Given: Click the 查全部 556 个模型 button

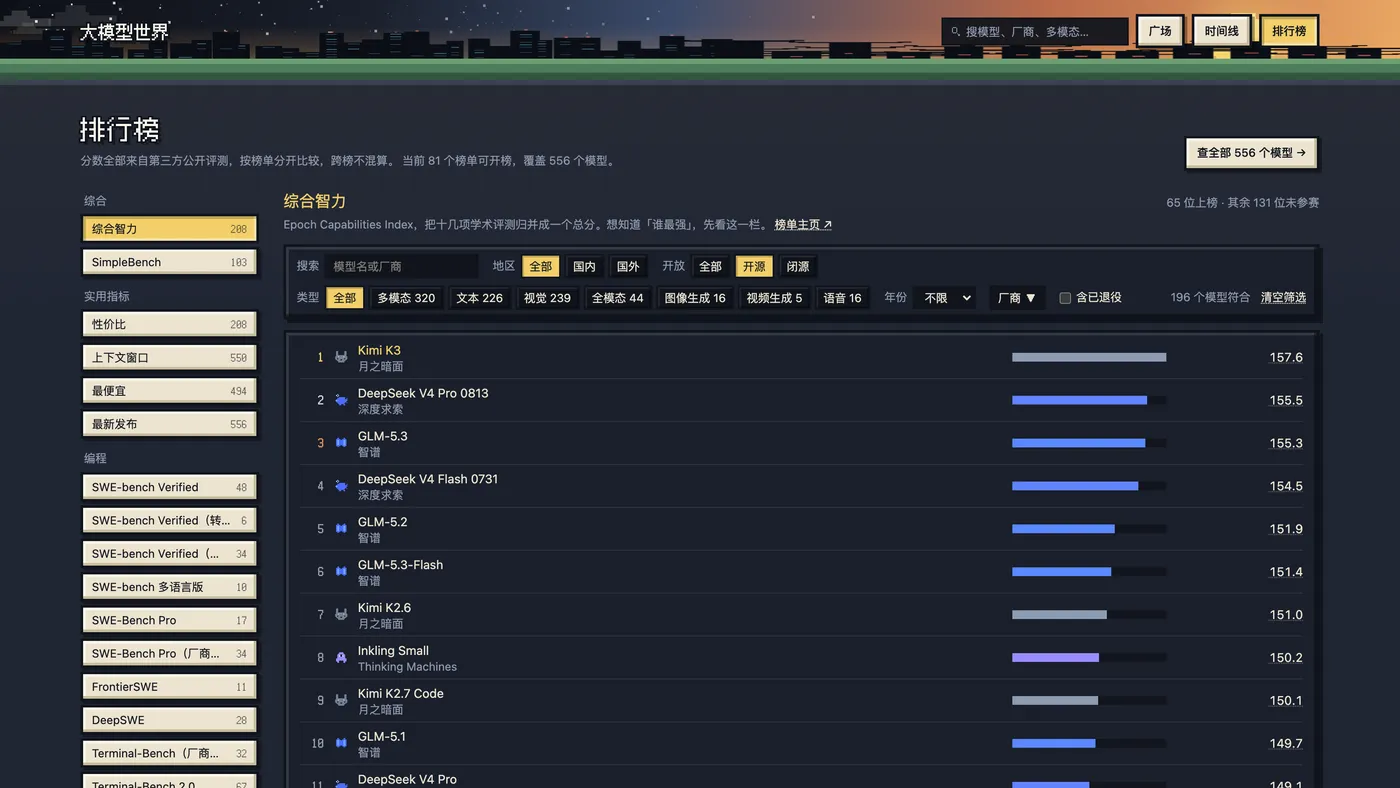Looking at the screenshot, I should point(1251,153).
